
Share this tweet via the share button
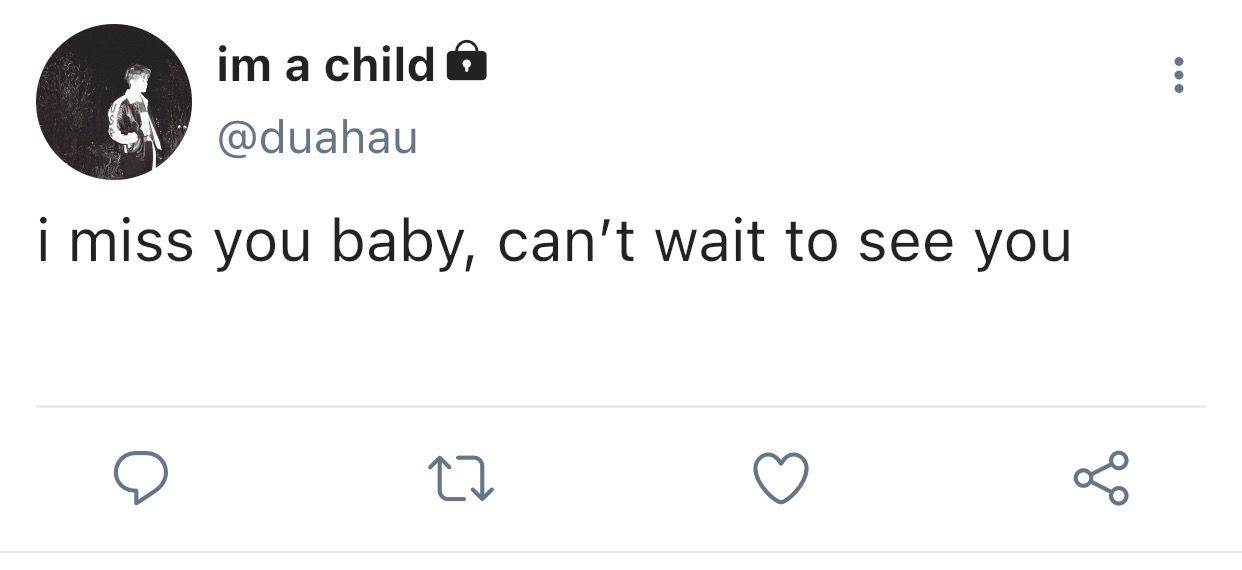pos(1101,477)
